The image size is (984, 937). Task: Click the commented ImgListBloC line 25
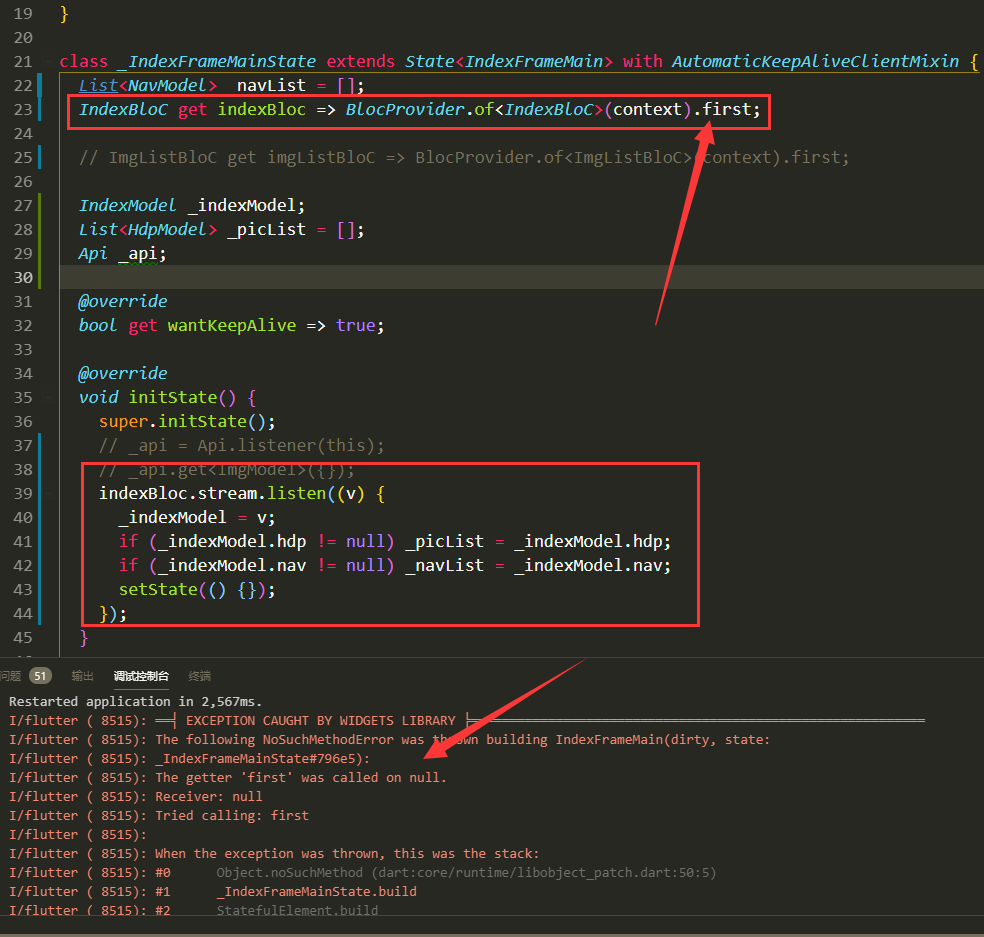click(x=464, y=158)
